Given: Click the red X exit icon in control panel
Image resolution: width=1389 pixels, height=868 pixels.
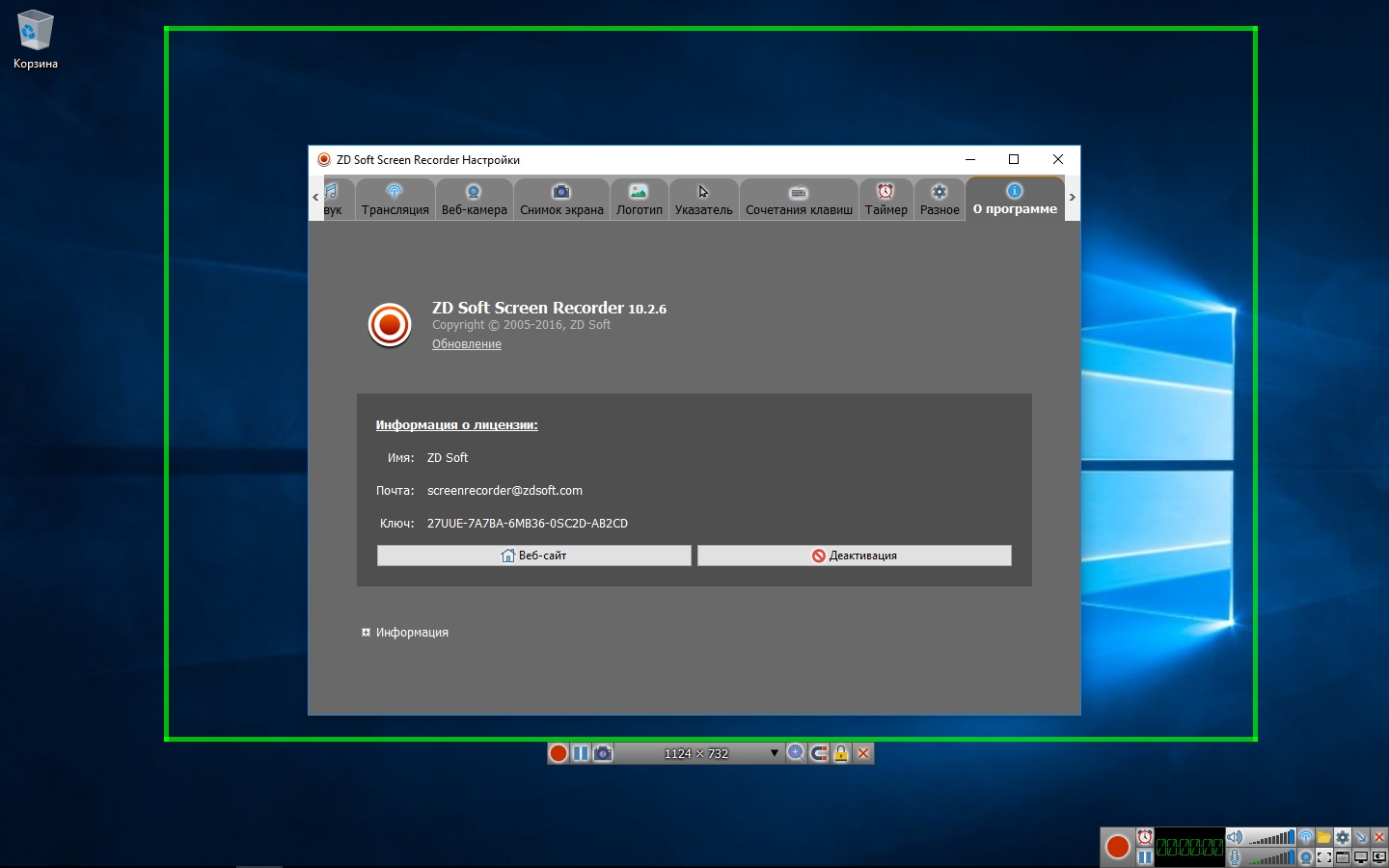Looking at the screenshot, I should 1379,837.
